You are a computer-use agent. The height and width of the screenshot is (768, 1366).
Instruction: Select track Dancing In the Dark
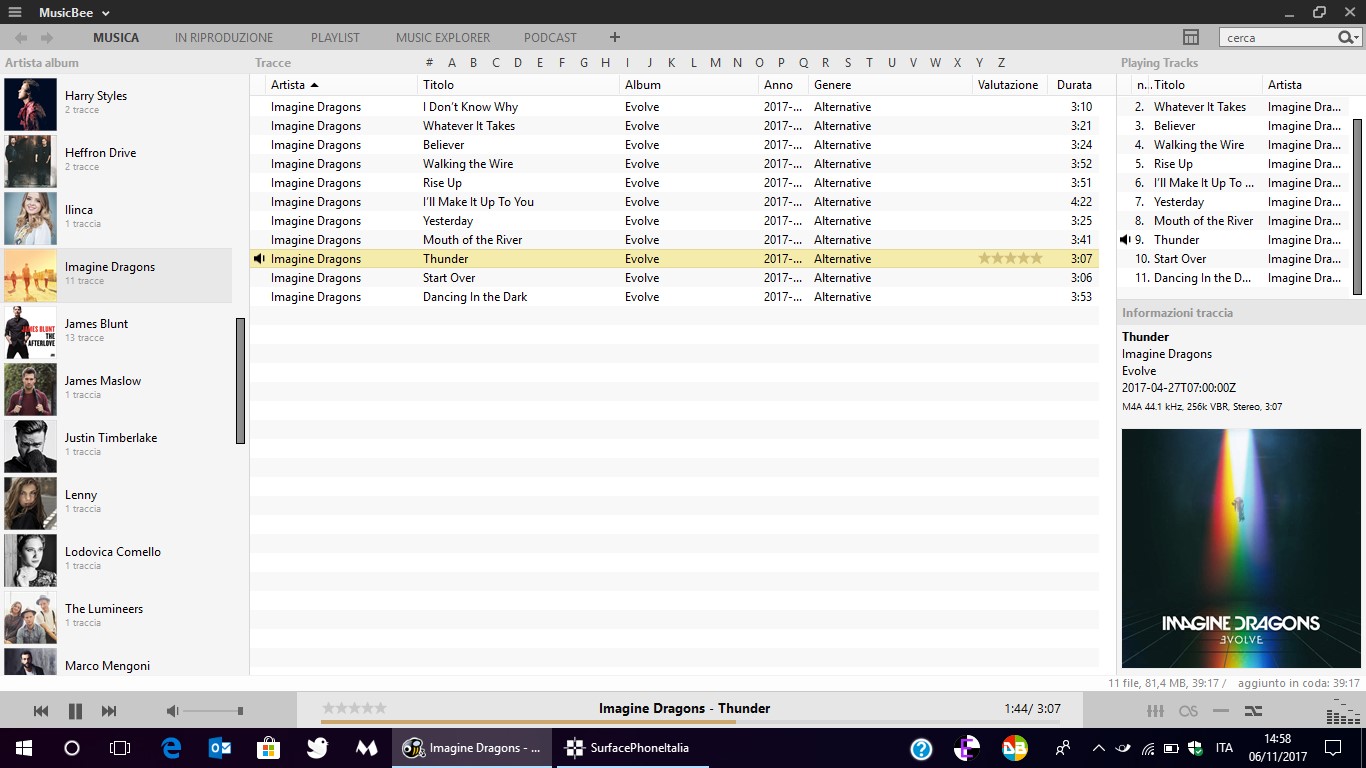[x=674, y=297]
